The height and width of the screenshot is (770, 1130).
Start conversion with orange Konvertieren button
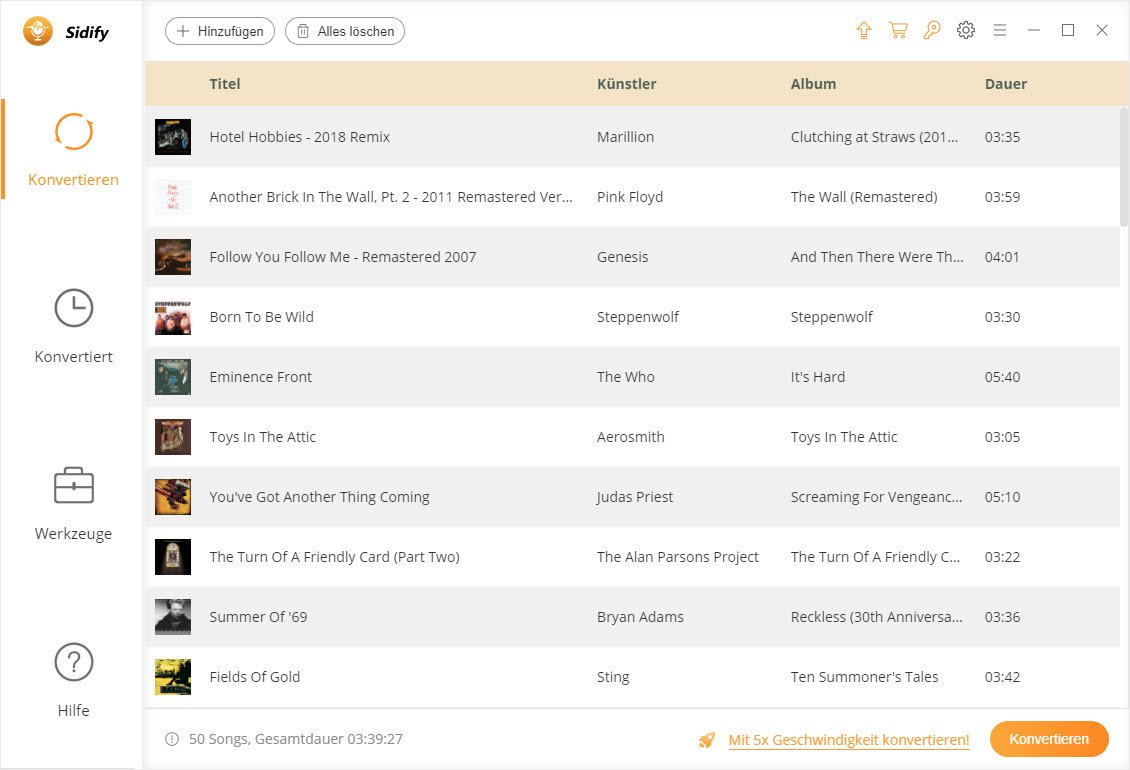pyautogui.click(x=1049, y=739)
